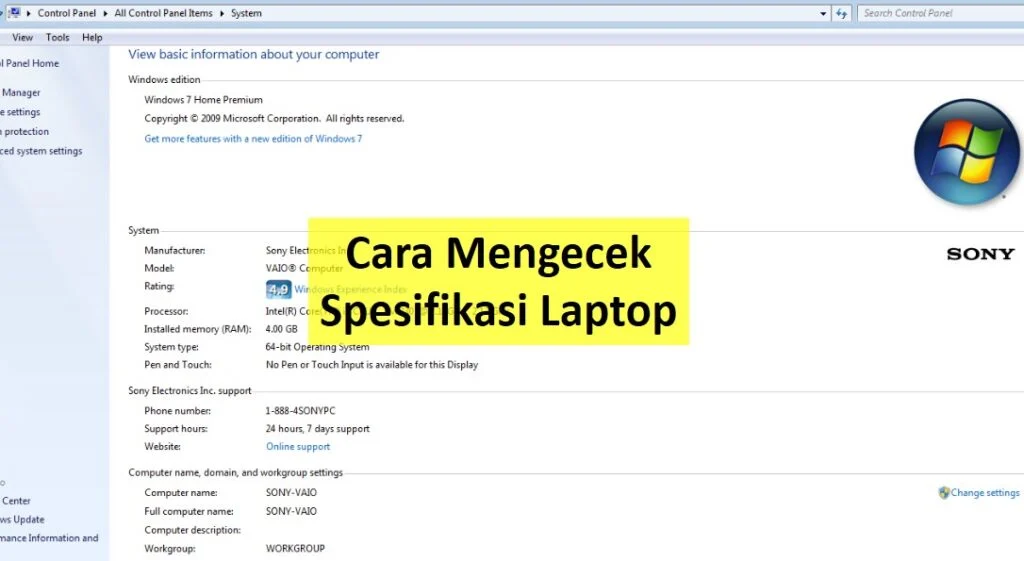Image resolution: width=1024 pixels, height=561 pixels.
Task: Open Control Panel Home link
Action: [x=29, y=63]
